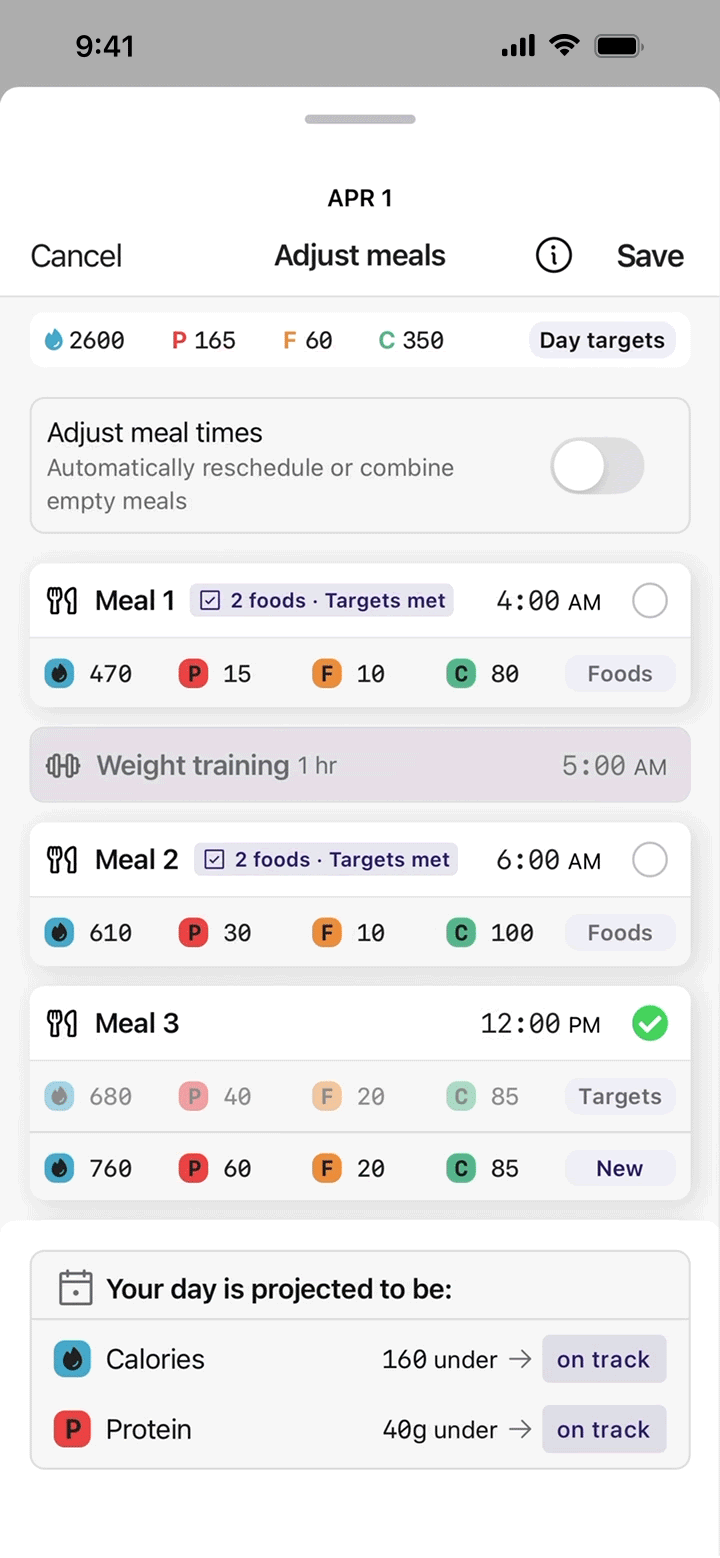Tap the Meal 3 New chip

(x=619, y=1168)
